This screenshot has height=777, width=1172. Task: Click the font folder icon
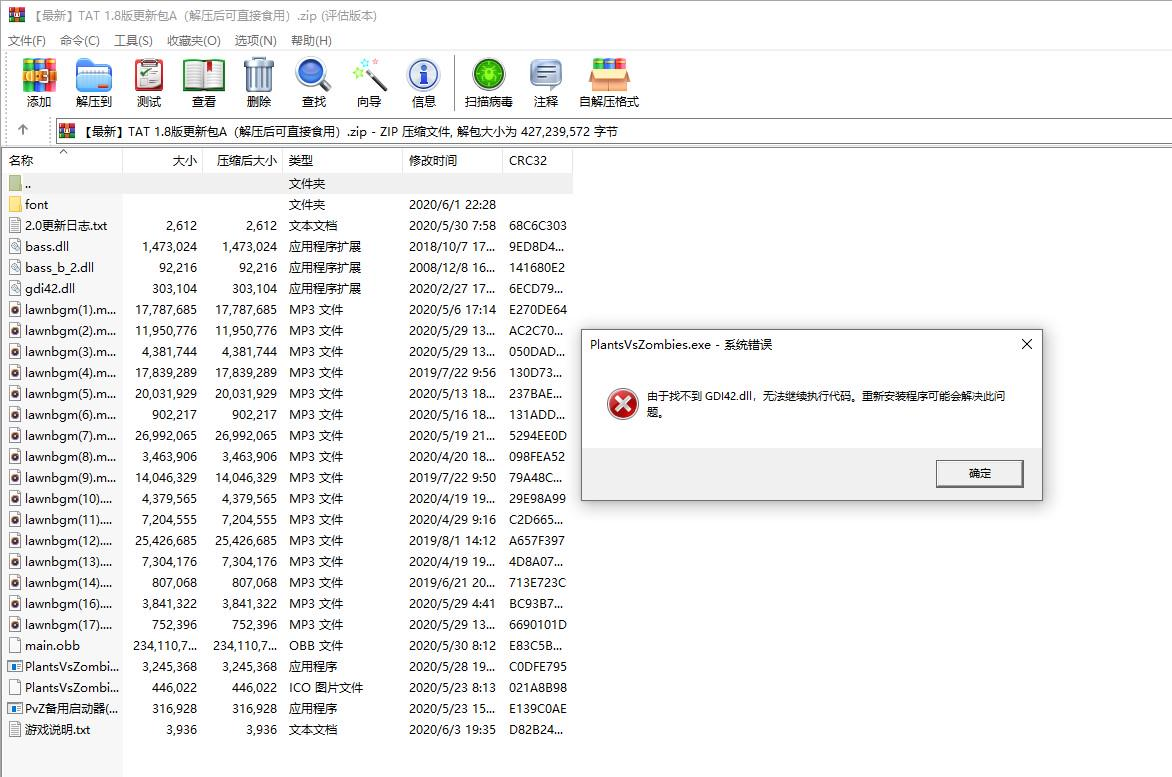click(x=15, y=204)
